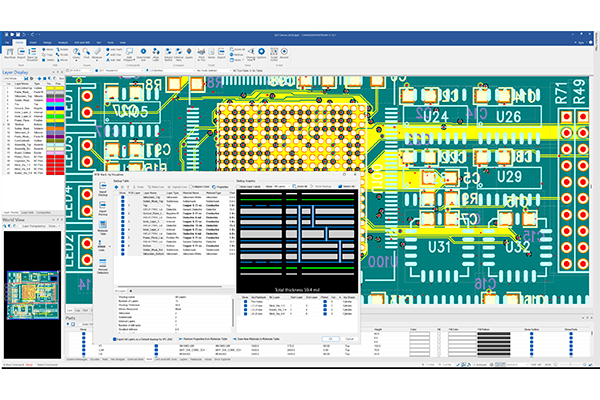The image size is (600, 400).
Task: Click the Machines icon in the ribbon
Action: pos(9,53)
